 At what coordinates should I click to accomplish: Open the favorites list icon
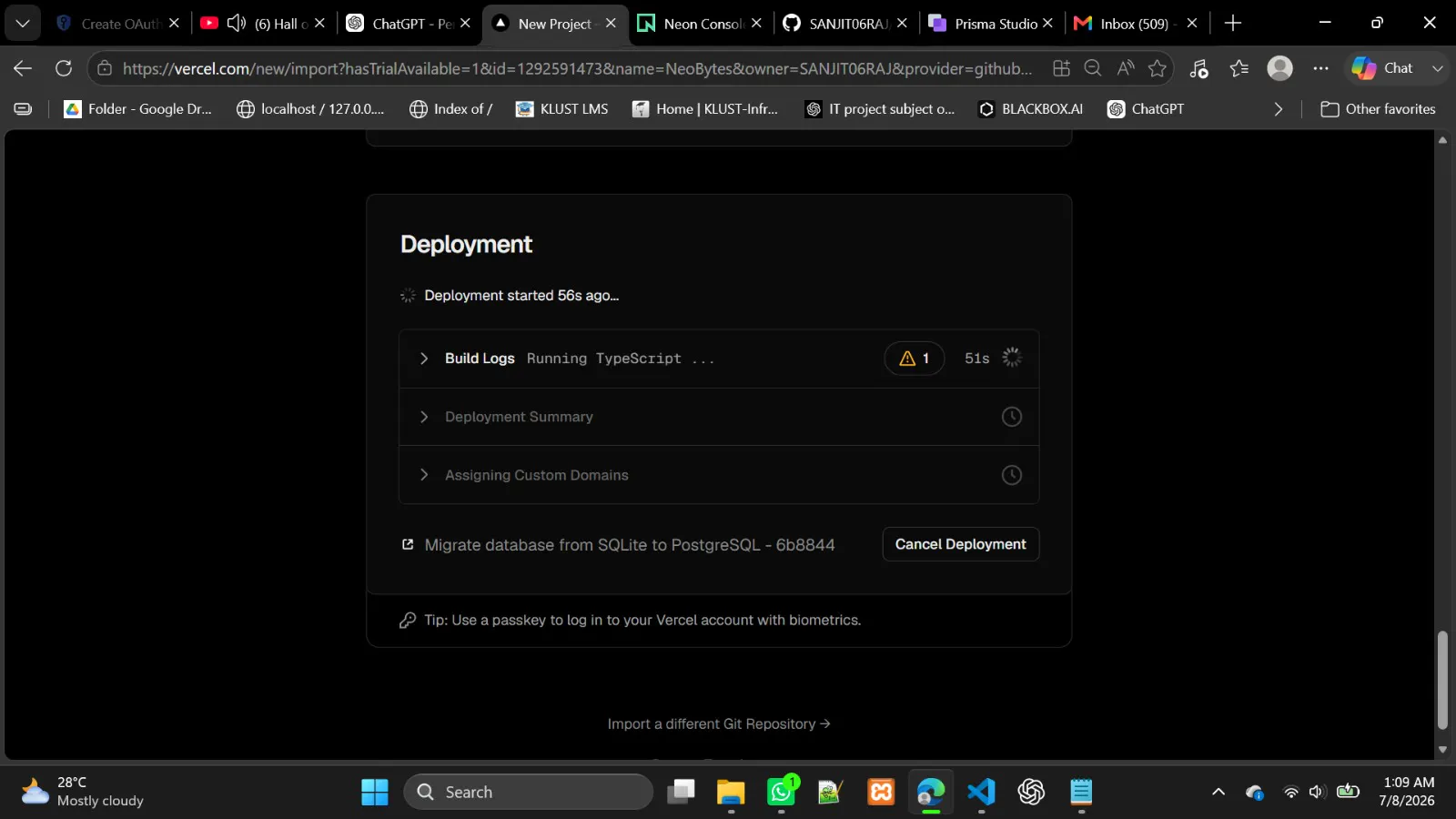(1239, 68)
